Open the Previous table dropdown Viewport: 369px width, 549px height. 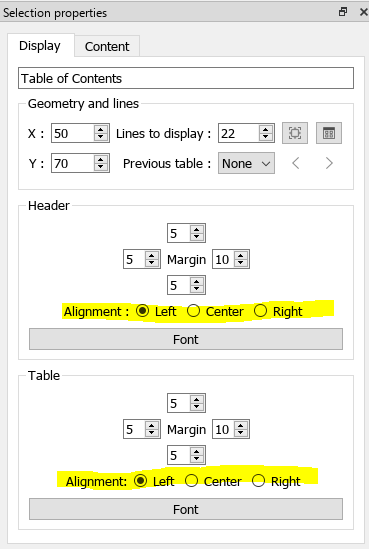246,163
